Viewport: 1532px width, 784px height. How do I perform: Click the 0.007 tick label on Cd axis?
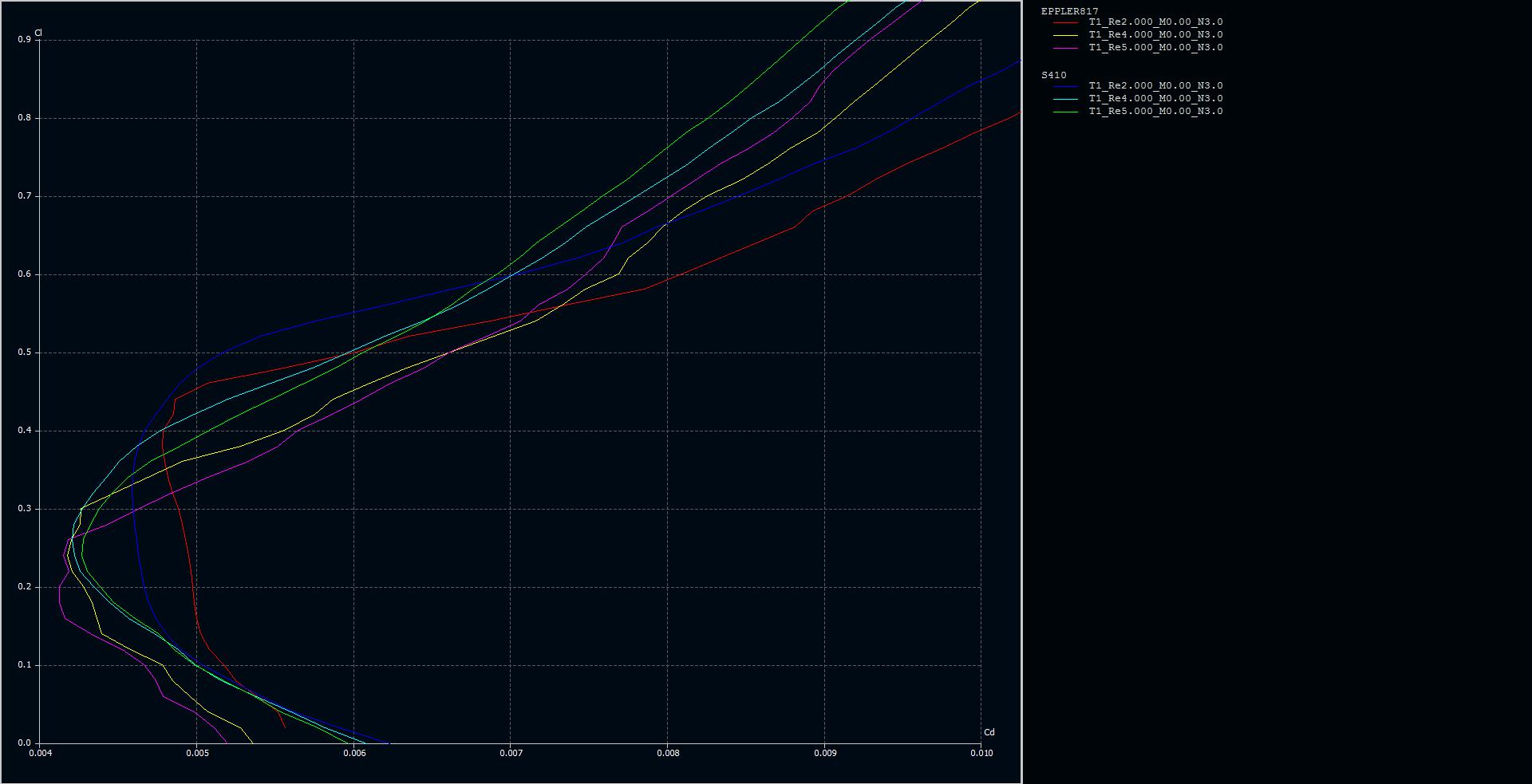(x=511, y=753)
